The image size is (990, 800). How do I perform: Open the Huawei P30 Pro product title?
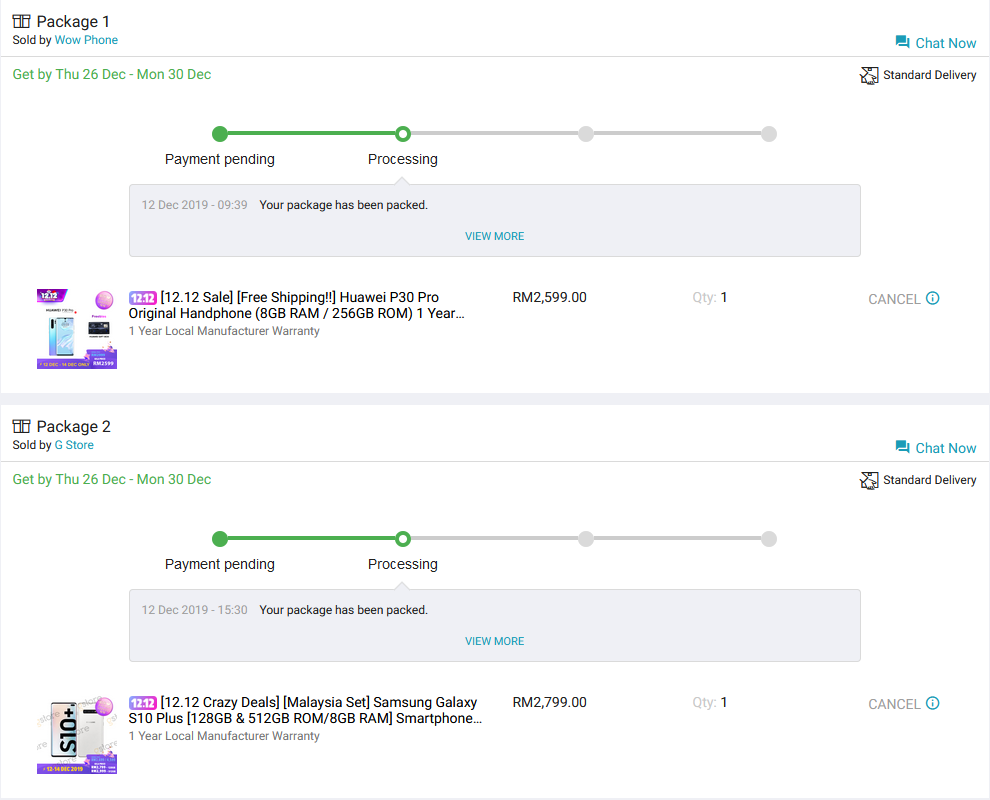point(297,306)
